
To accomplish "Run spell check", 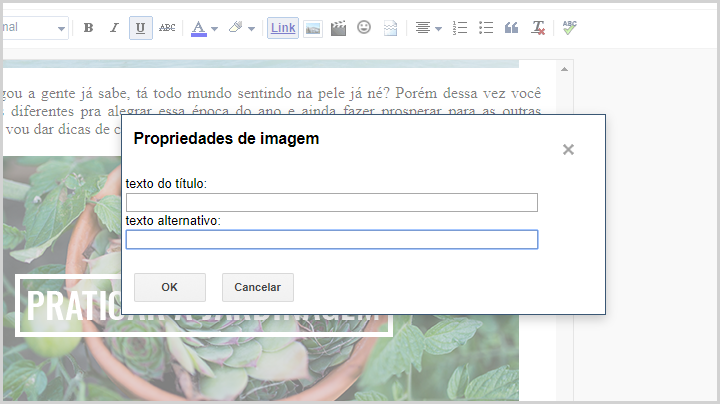I will (x=569, y=28).
